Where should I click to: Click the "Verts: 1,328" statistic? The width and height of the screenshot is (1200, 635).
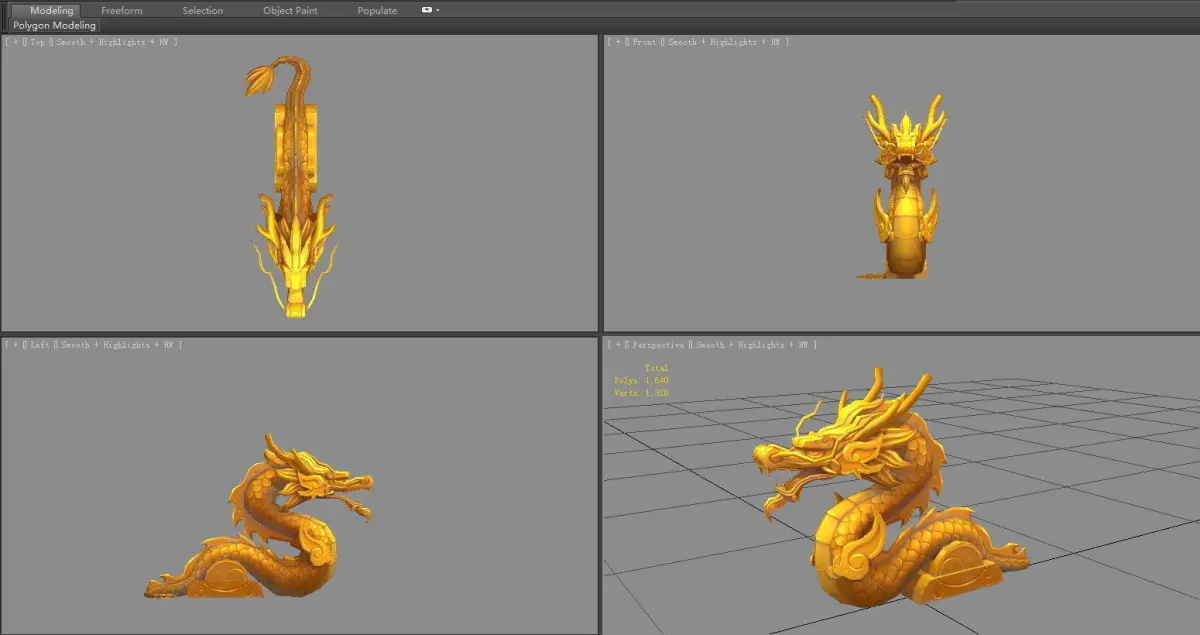(x=641, y=393)
